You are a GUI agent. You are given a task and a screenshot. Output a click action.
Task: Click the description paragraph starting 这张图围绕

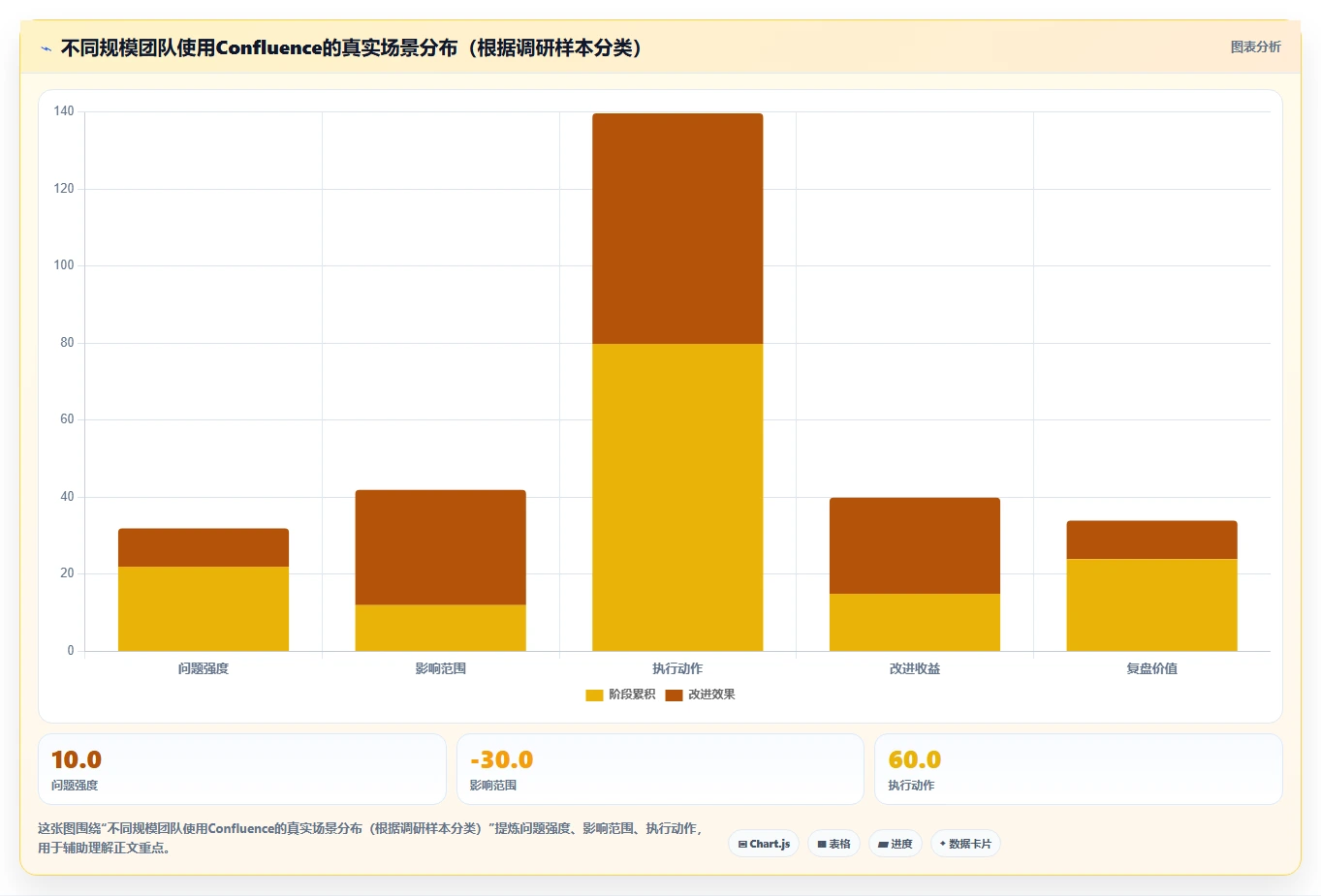pyautogui.click(x=370, y=838)
